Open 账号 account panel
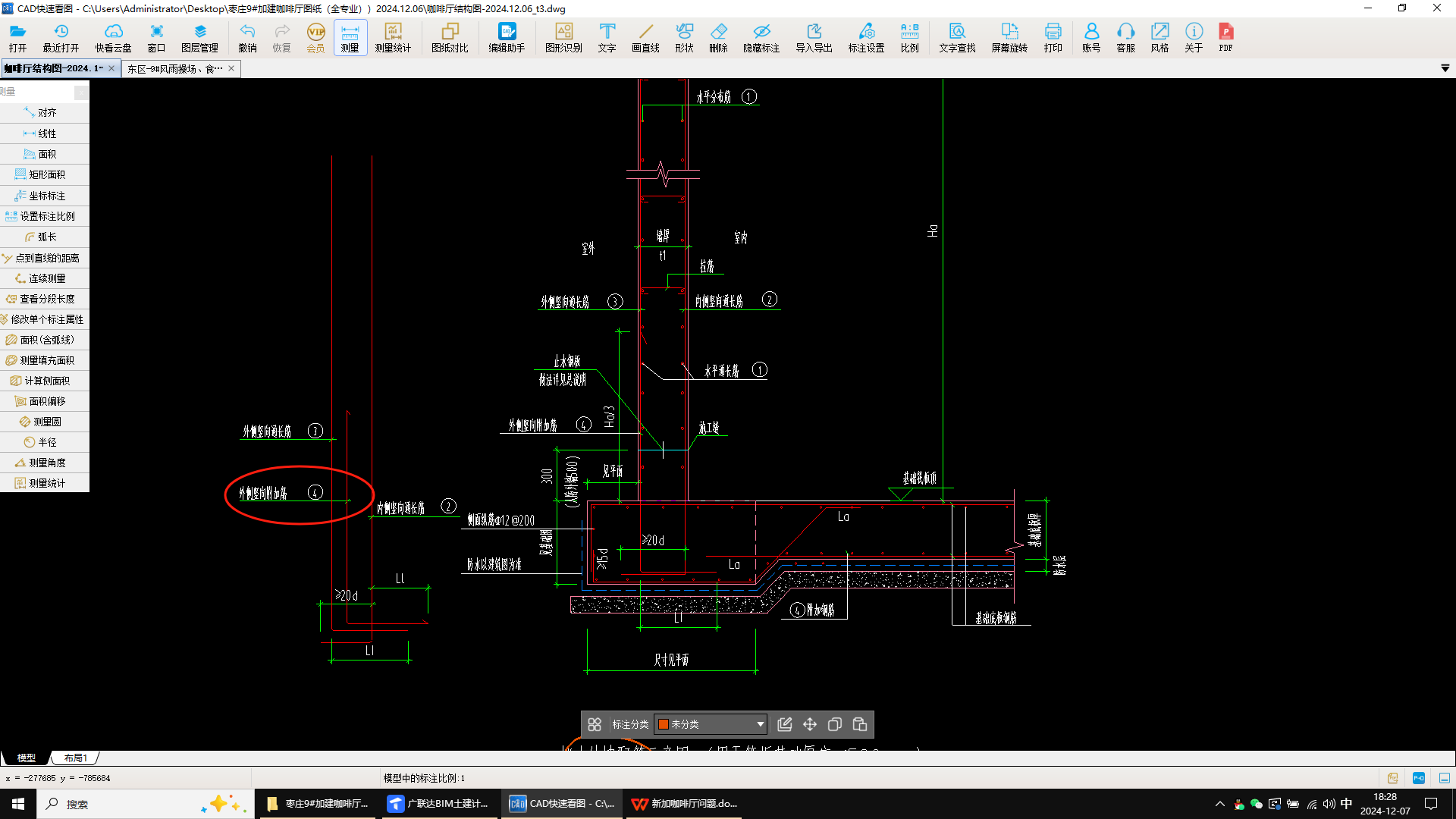Screen dimensions: 1456x819 click(x=1091, y=37)
